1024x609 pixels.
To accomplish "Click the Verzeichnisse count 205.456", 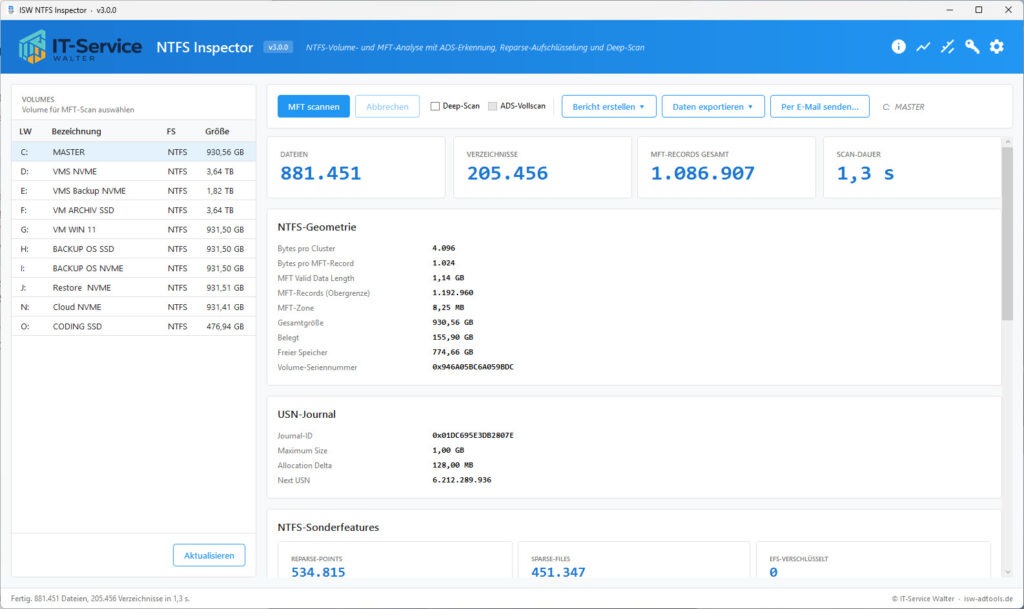I will point(507,174).
